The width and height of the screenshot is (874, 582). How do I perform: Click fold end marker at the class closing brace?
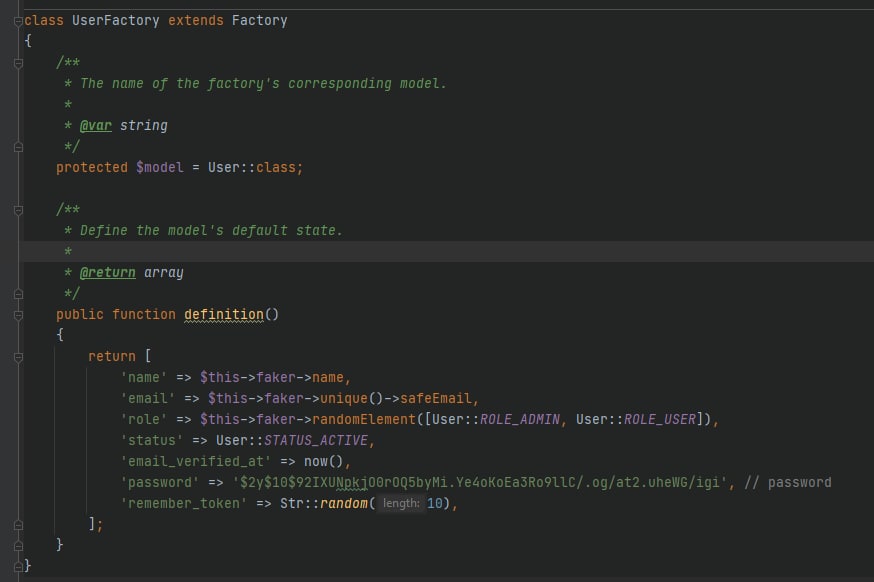[18, 566]
